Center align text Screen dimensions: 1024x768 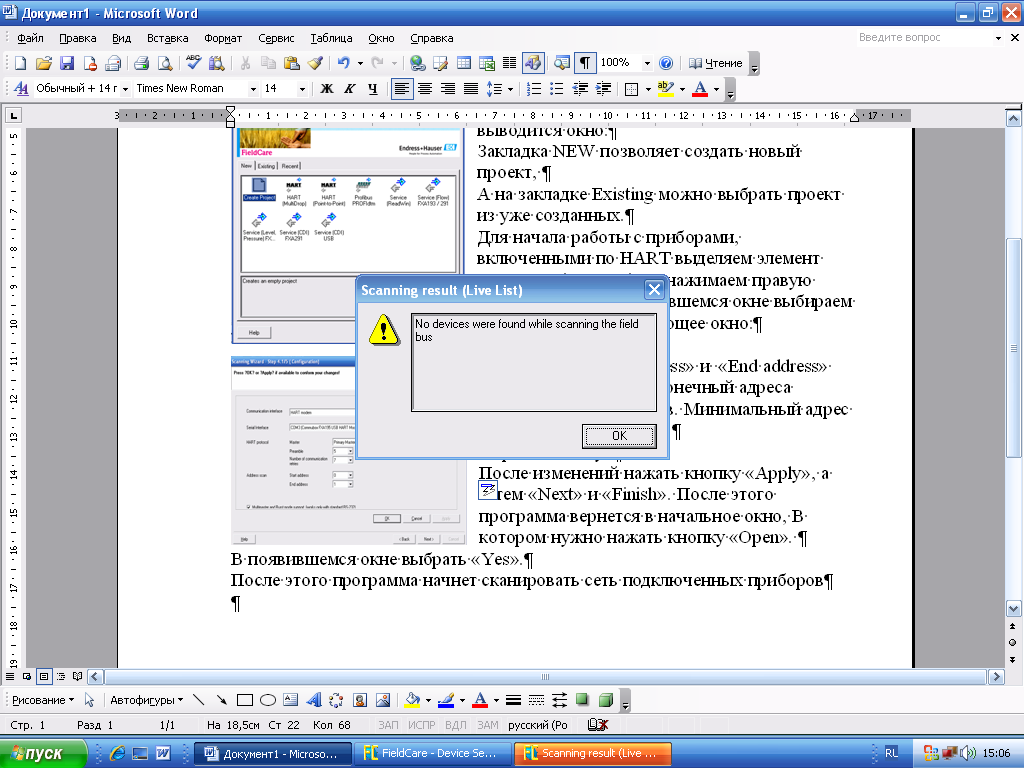pos(424,88)
